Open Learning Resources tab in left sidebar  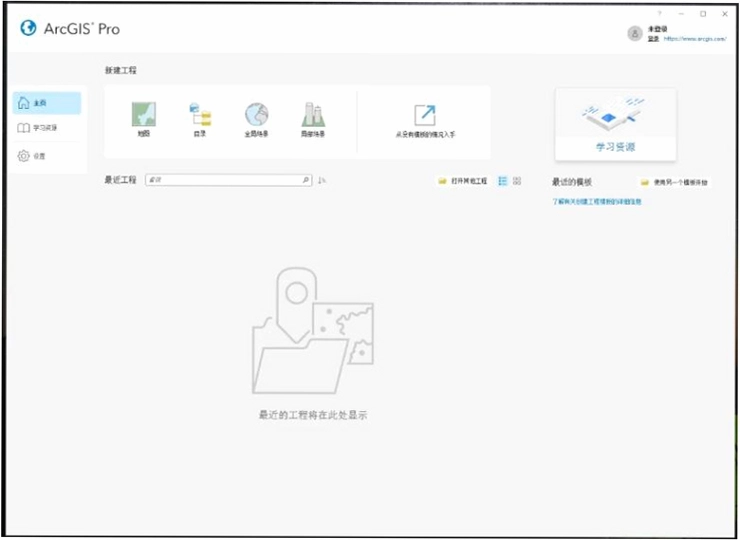point(47,127)
